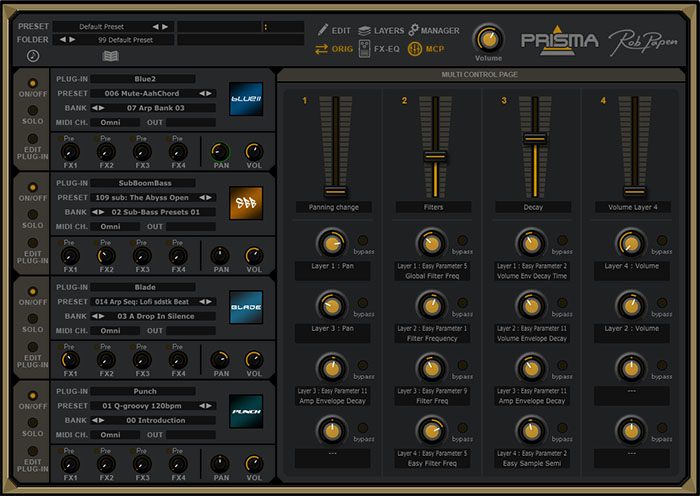Toggle ON/OFF for Punch layer

tap(33, 396)
